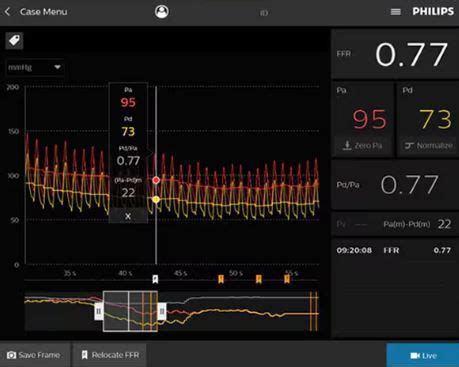Click the yellow Pd 73 panel value

(x=435, y=119)
